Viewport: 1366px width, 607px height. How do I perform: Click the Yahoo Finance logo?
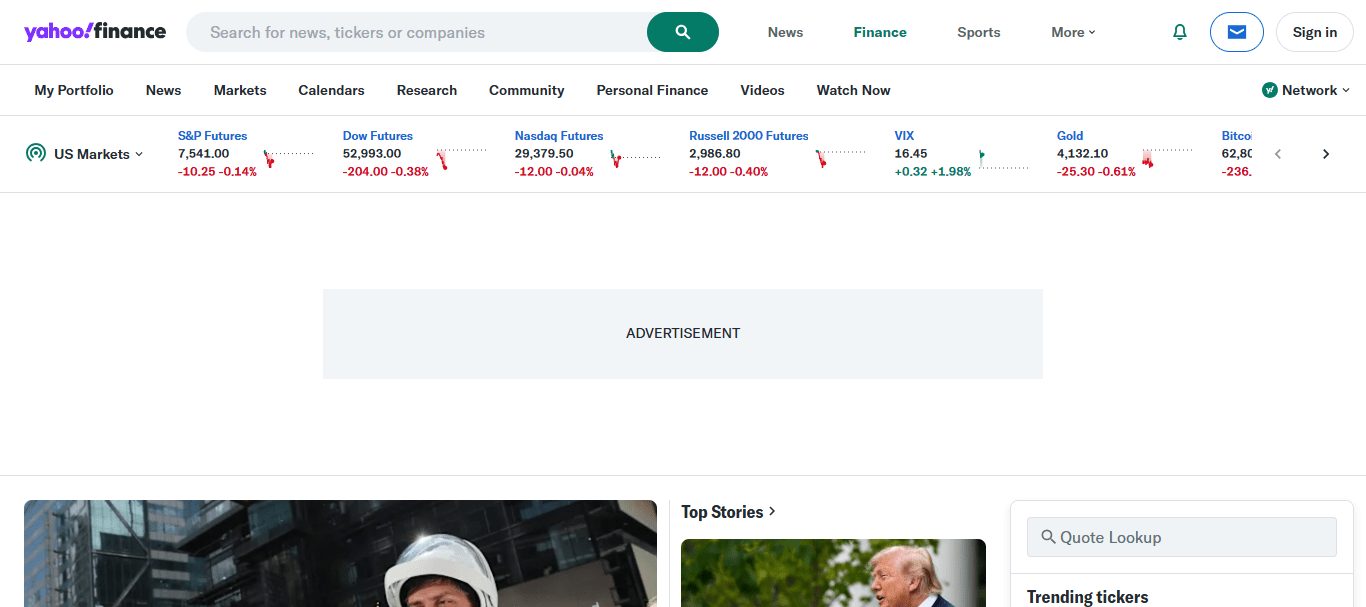click(x=95, y=32)
